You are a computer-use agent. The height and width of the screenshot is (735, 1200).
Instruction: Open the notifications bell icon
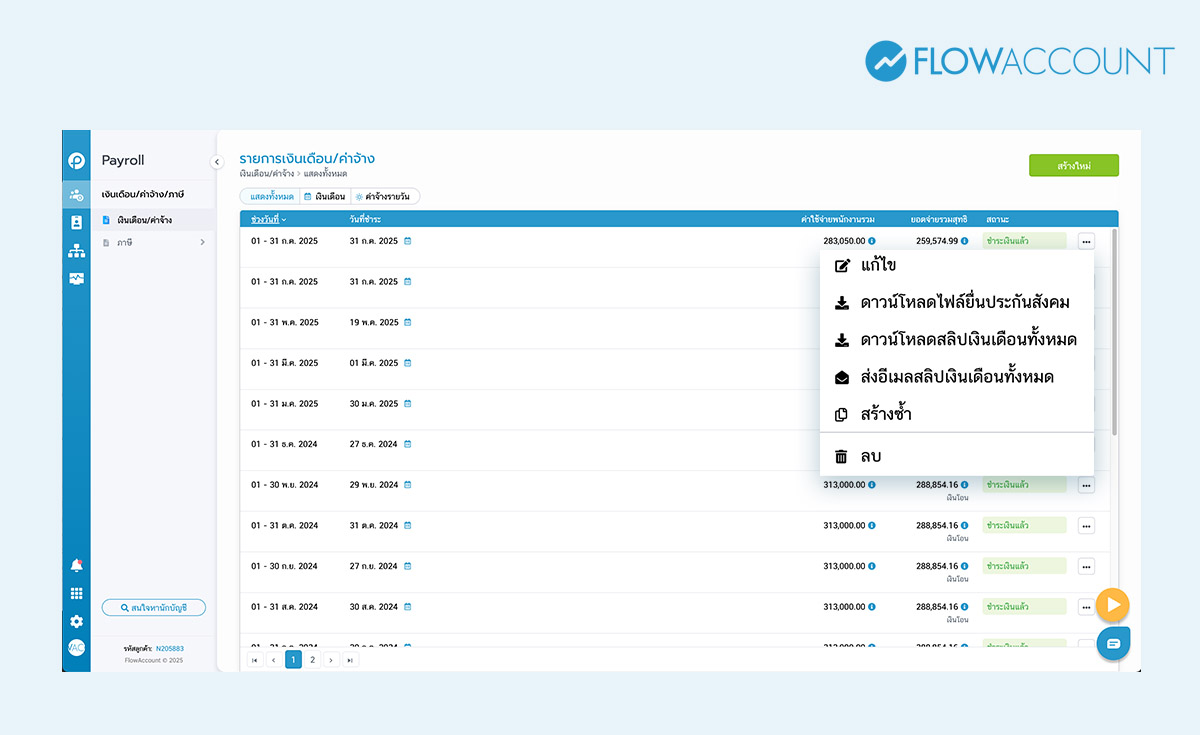point(76,566)
